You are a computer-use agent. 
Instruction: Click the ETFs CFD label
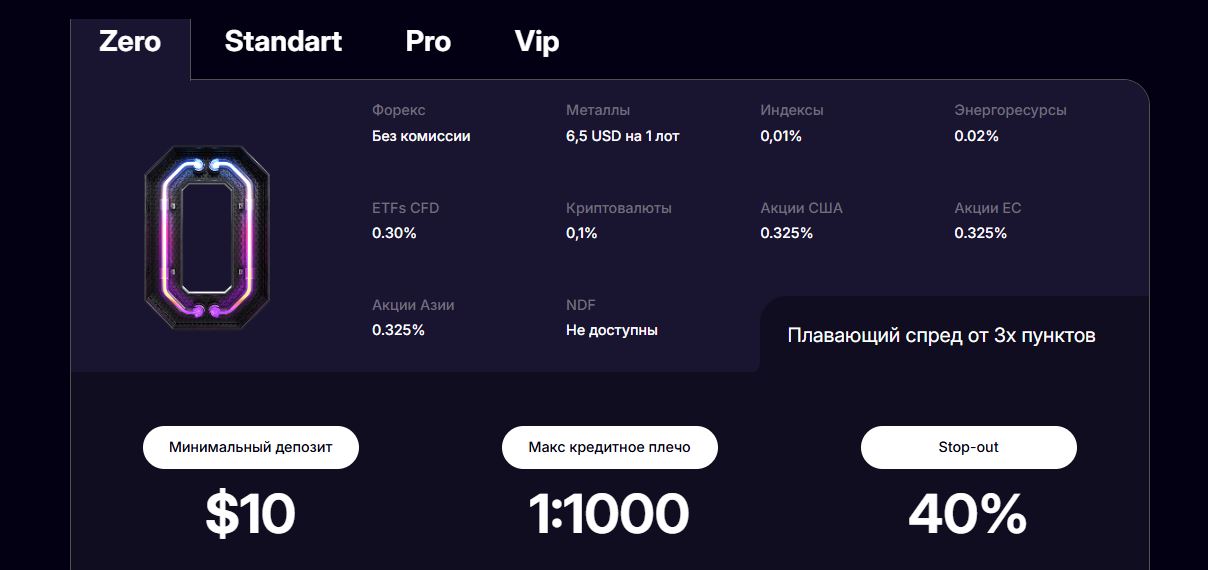[405, 208]
